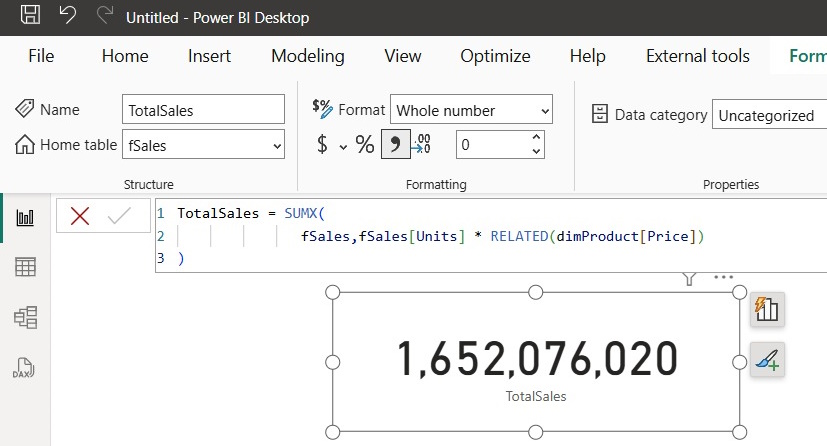Click the Data category icon

pyautogui.click(x=600, y=113)
